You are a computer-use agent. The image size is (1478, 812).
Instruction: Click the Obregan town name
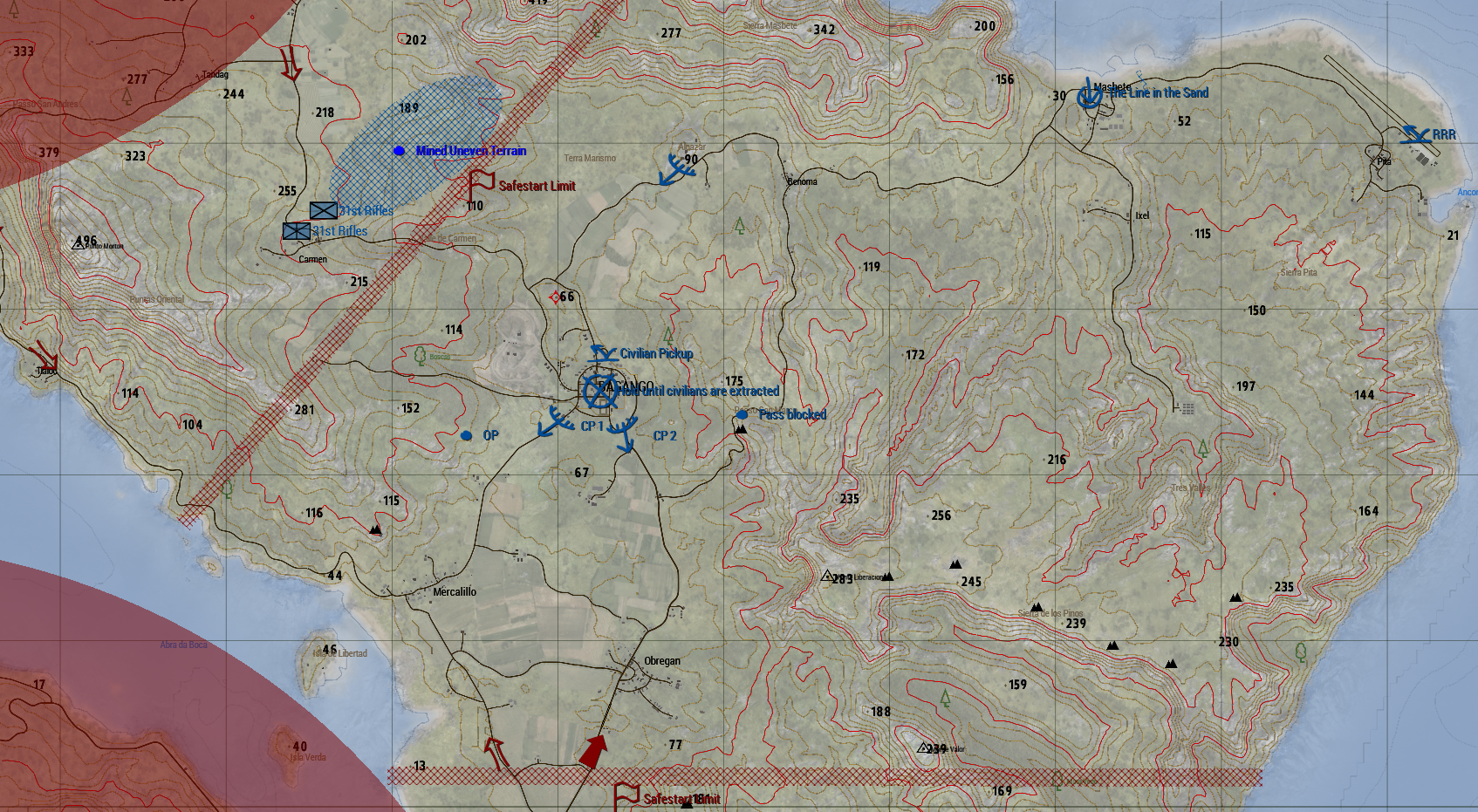tap(662, 660)
